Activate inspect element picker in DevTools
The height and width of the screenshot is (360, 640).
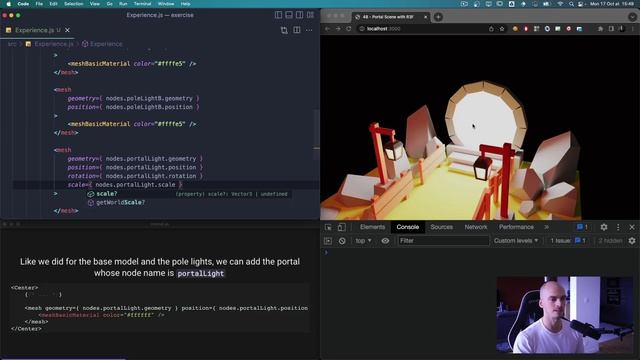(328, 227)
